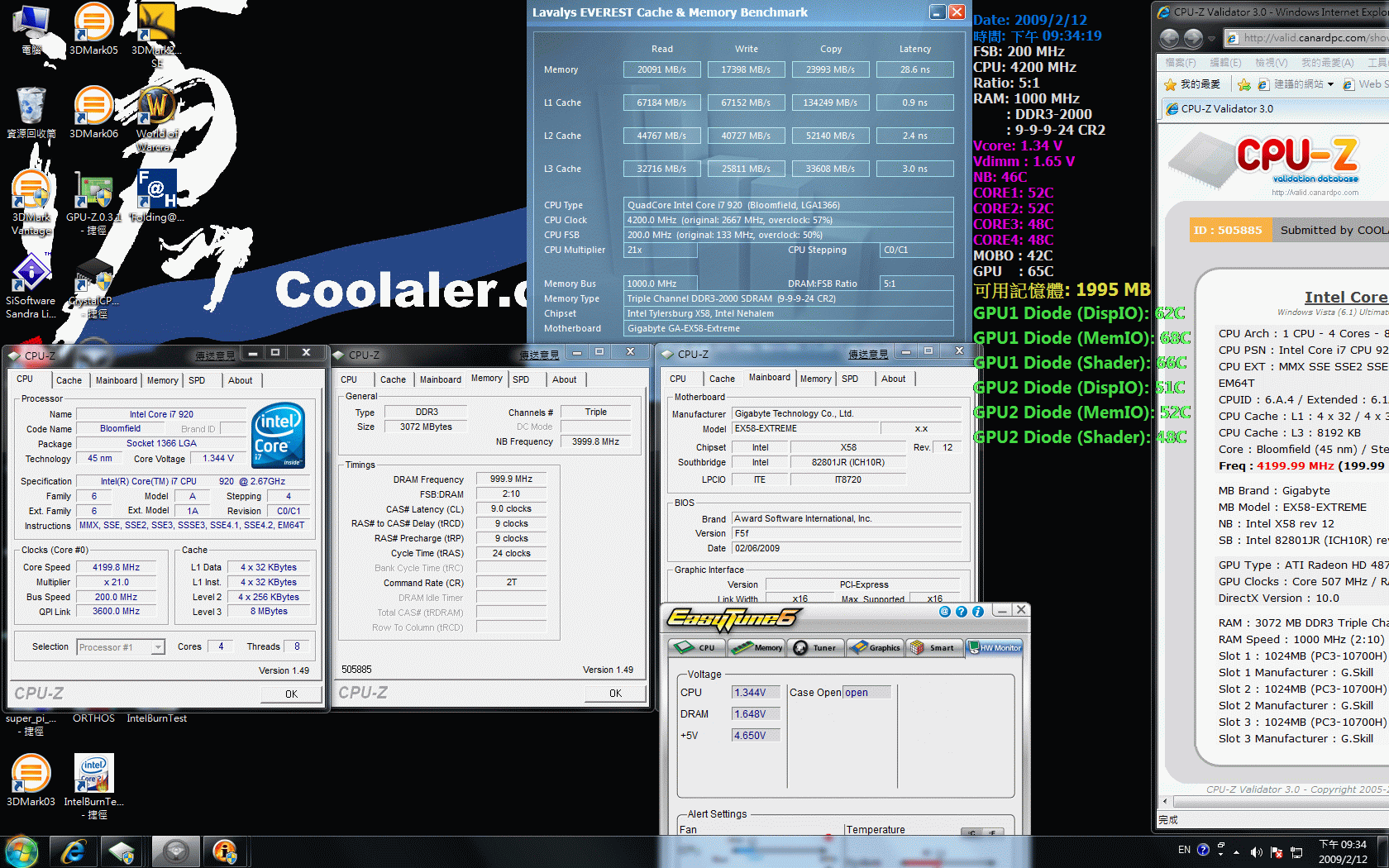Click the EN language indicator in tray
The height and width of the screenshot is (868, 1389).
1184,850
